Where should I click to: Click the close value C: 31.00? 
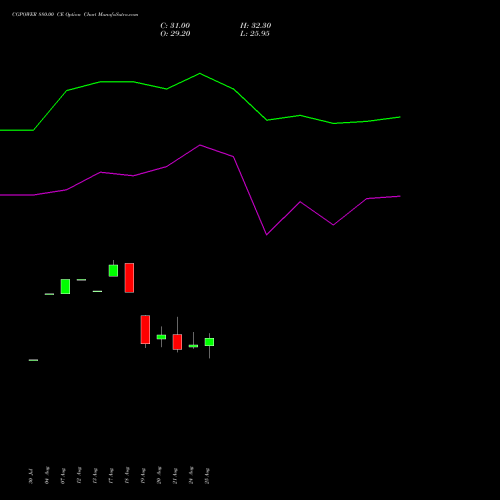pyautogui.click(x=175, y=26)
